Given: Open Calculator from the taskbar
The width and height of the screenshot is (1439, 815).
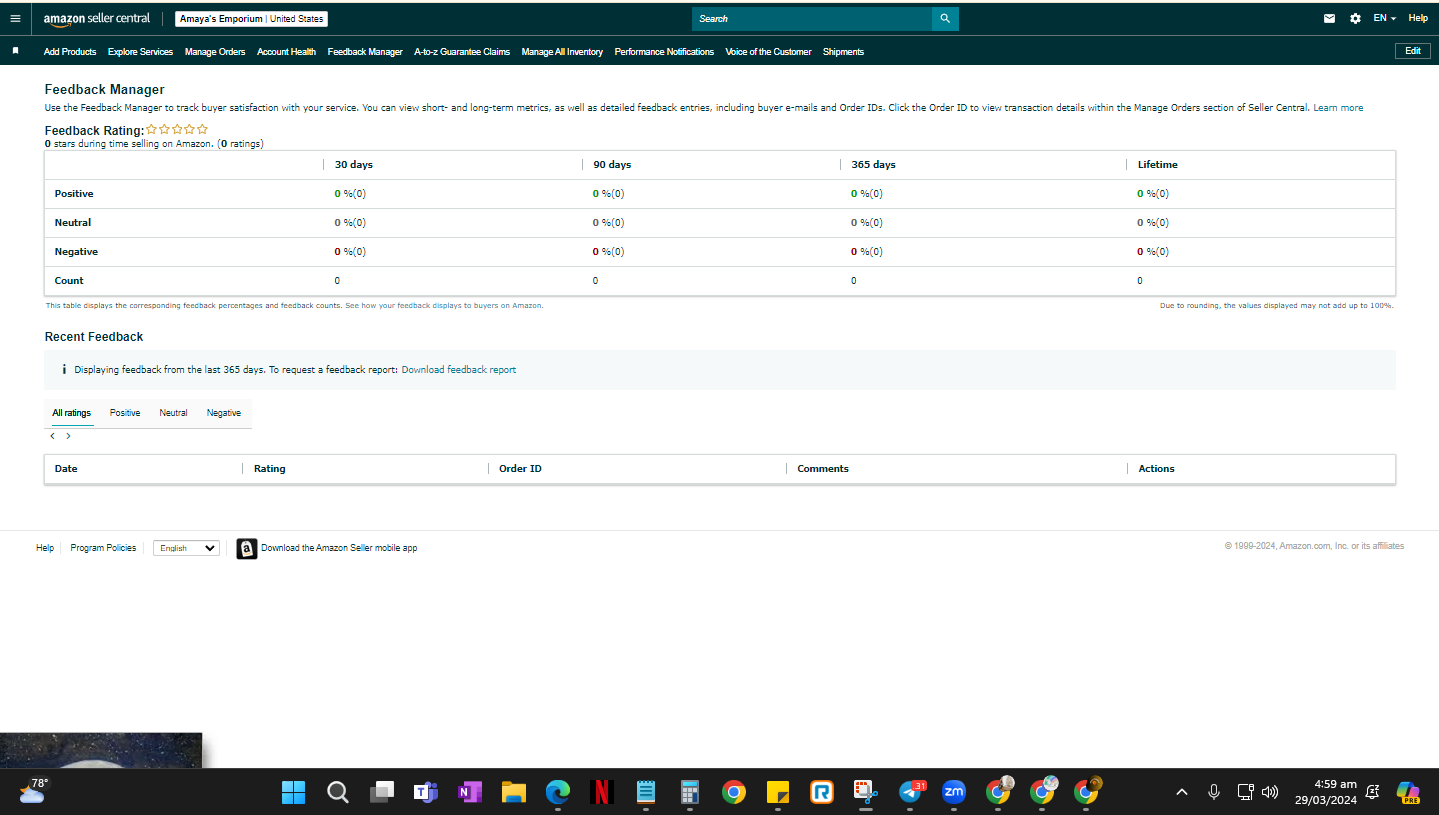Looking at the screenshot, I should 689,792.
